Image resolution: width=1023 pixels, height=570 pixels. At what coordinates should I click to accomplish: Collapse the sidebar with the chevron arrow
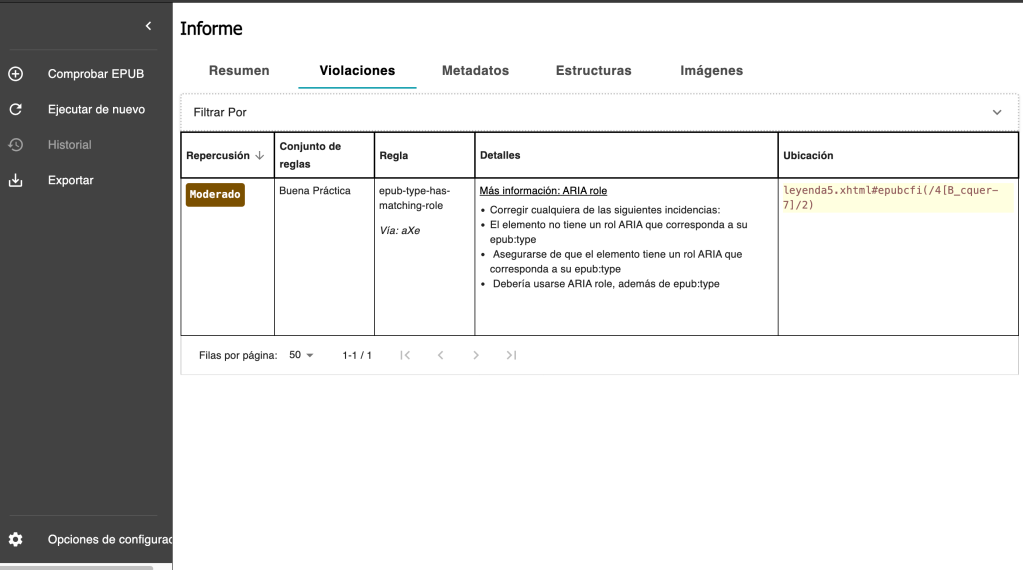[x=148, y=26]
